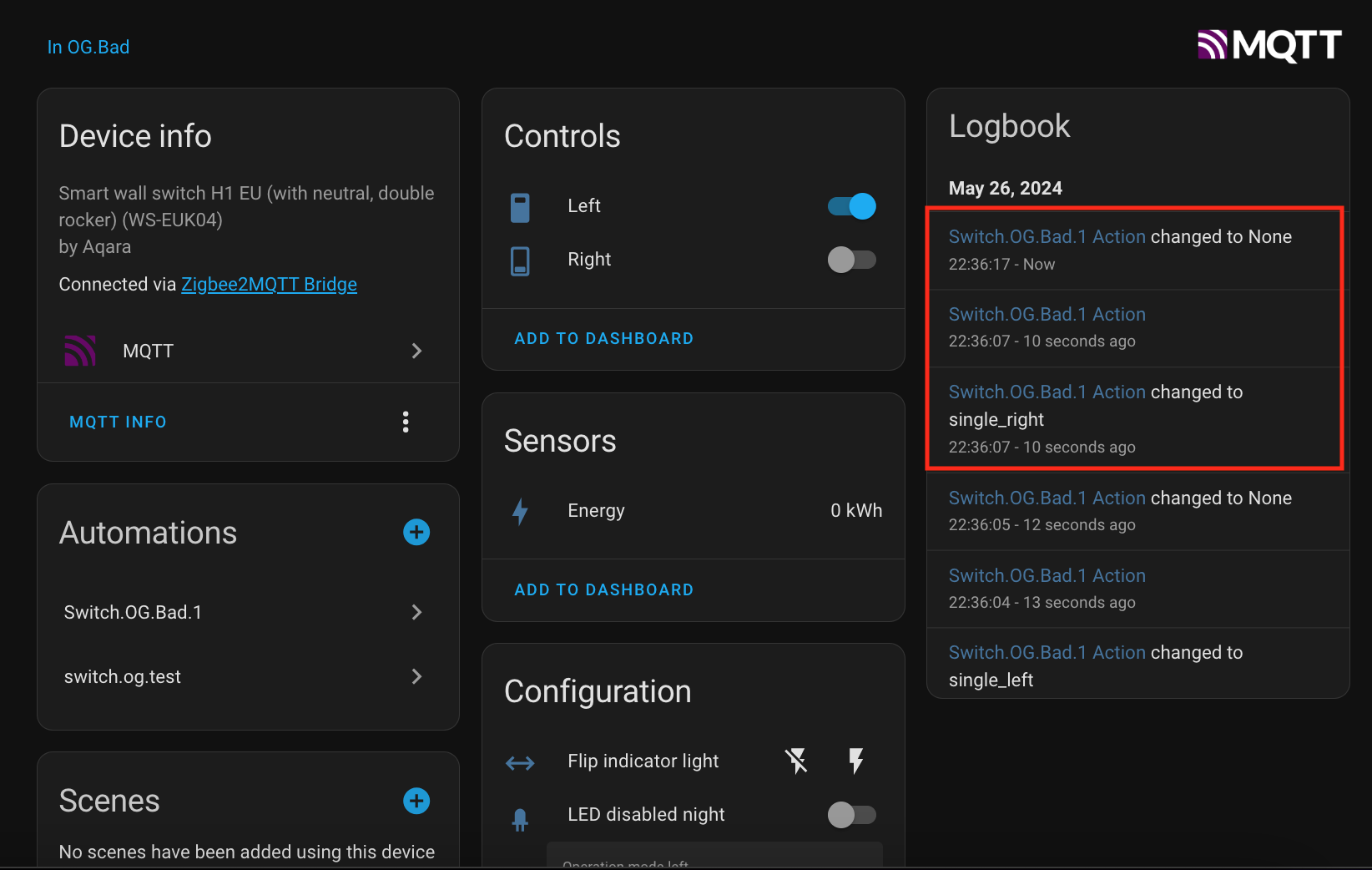Click the Left rocker switch icon
The height and width of the screenshot is (870, 1372).
point(520,206)
